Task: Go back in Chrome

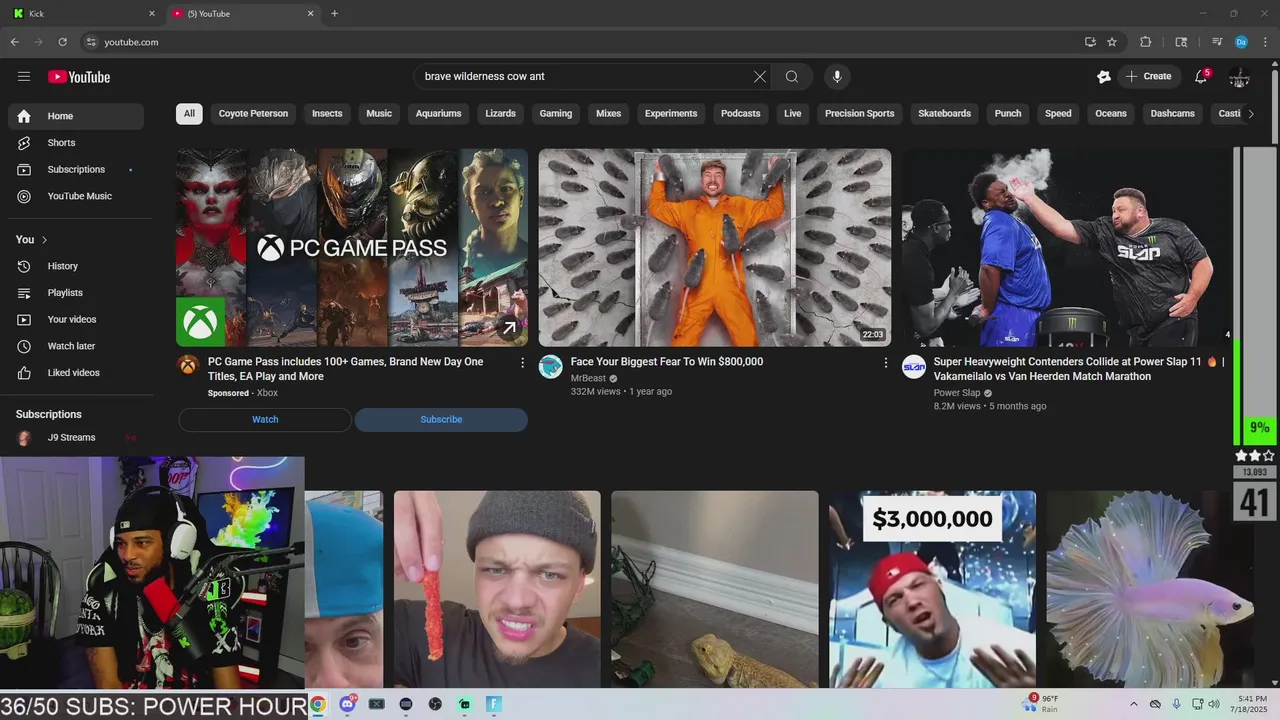Action: [14, 42]
